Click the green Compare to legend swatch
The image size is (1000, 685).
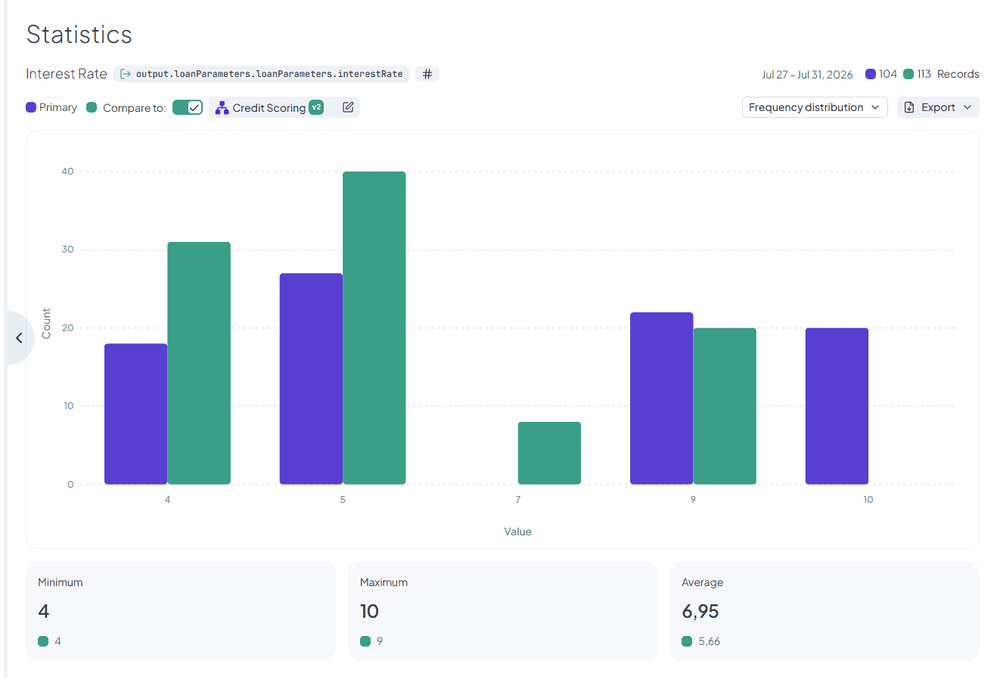(x=92, y=107)
